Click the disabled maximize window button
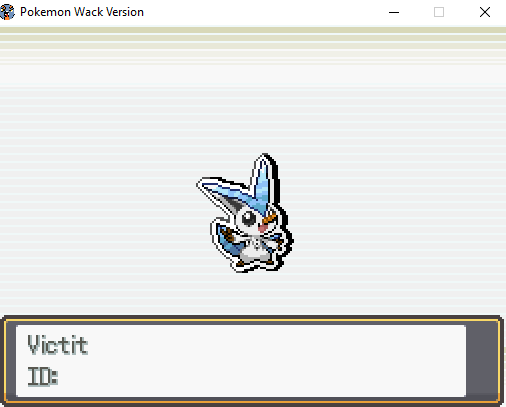This screenshot has width=506, height=407. (439, 12)
